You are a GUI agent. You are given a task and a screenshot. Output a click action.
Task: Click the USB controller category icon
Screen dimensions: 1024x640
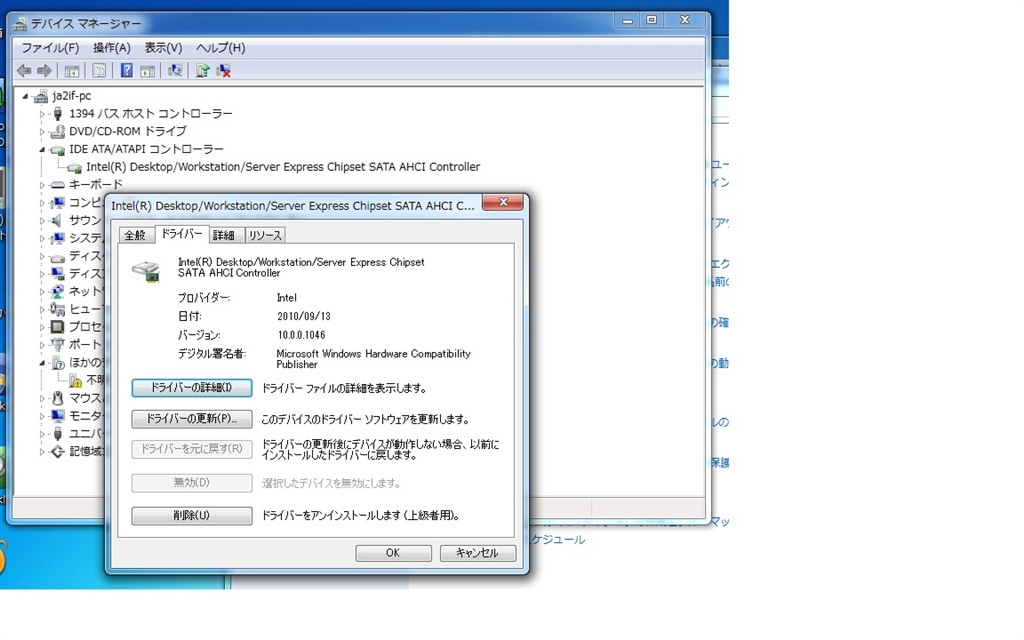coord(57,433)
